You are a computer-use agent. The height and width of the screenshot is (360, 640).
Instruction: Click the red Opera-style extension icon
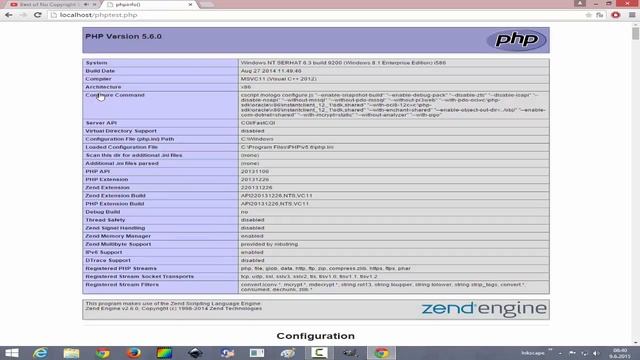(616, 15)
